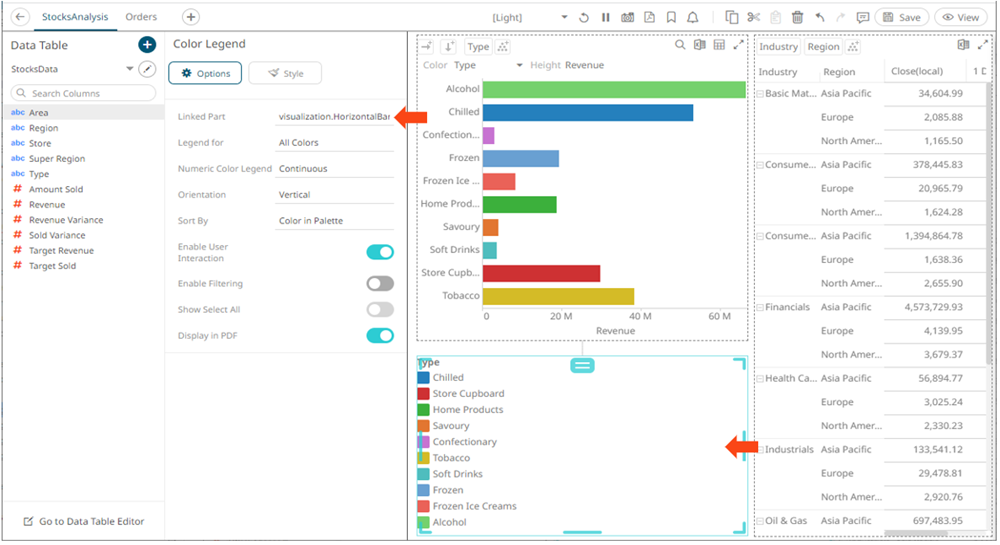The height and width of the screenshot is (545, 1000).
Task: Click the Chilled color swatch in legend
Action: pyautogui.click(x=423, y=378)
